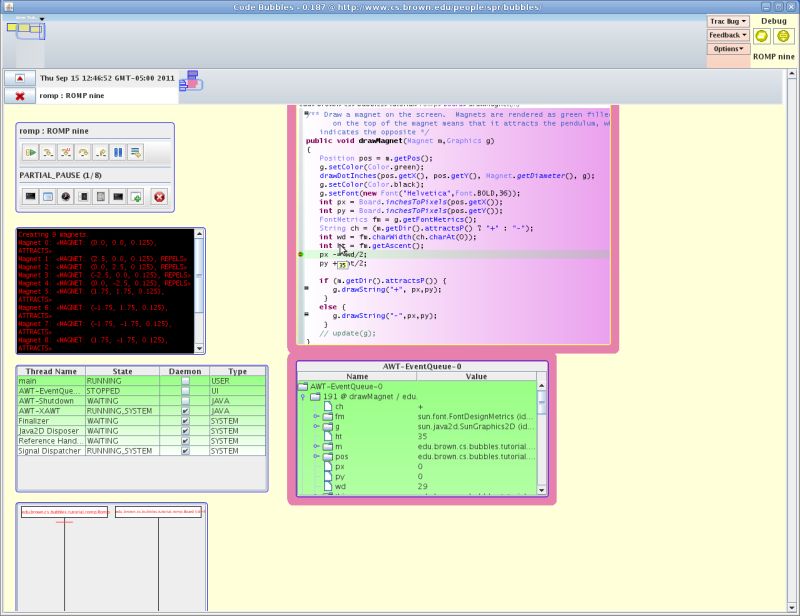Toggle the Daemon checkbox for the Finalizer thread
The height and width of the screenshot is (616, 800).
tap(186, 421)
